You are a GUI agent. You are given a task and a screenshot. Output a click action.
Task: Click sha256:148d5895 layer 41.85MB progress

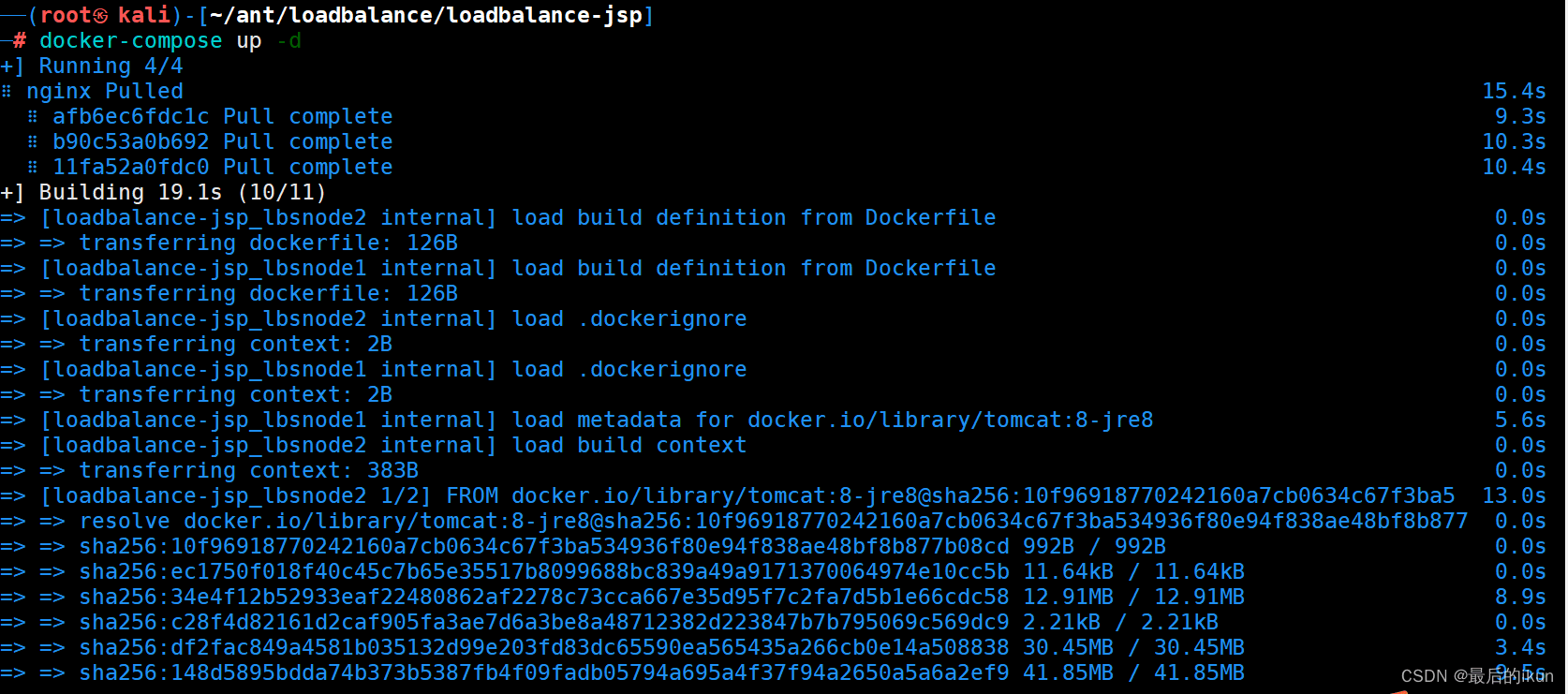[662, 672]
